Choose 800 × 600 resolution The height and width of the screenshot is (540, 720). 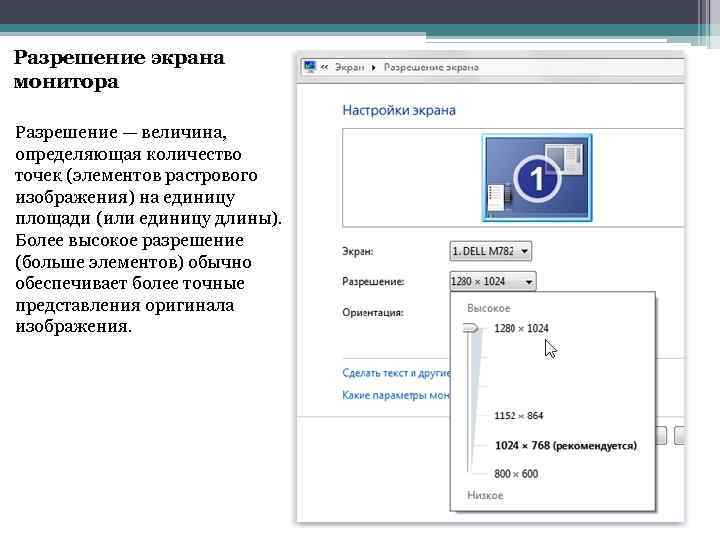tap(516, 473)
